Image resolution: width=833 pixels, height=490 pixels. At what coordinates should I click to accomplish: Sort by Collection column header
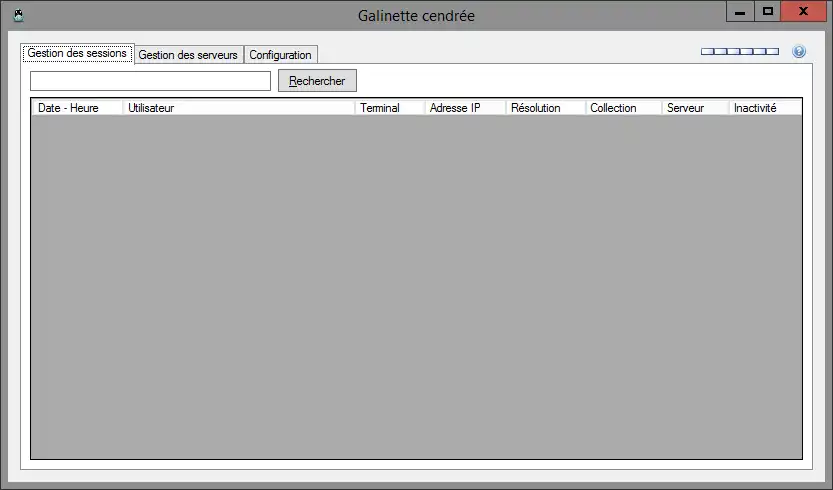coord(623,108)
